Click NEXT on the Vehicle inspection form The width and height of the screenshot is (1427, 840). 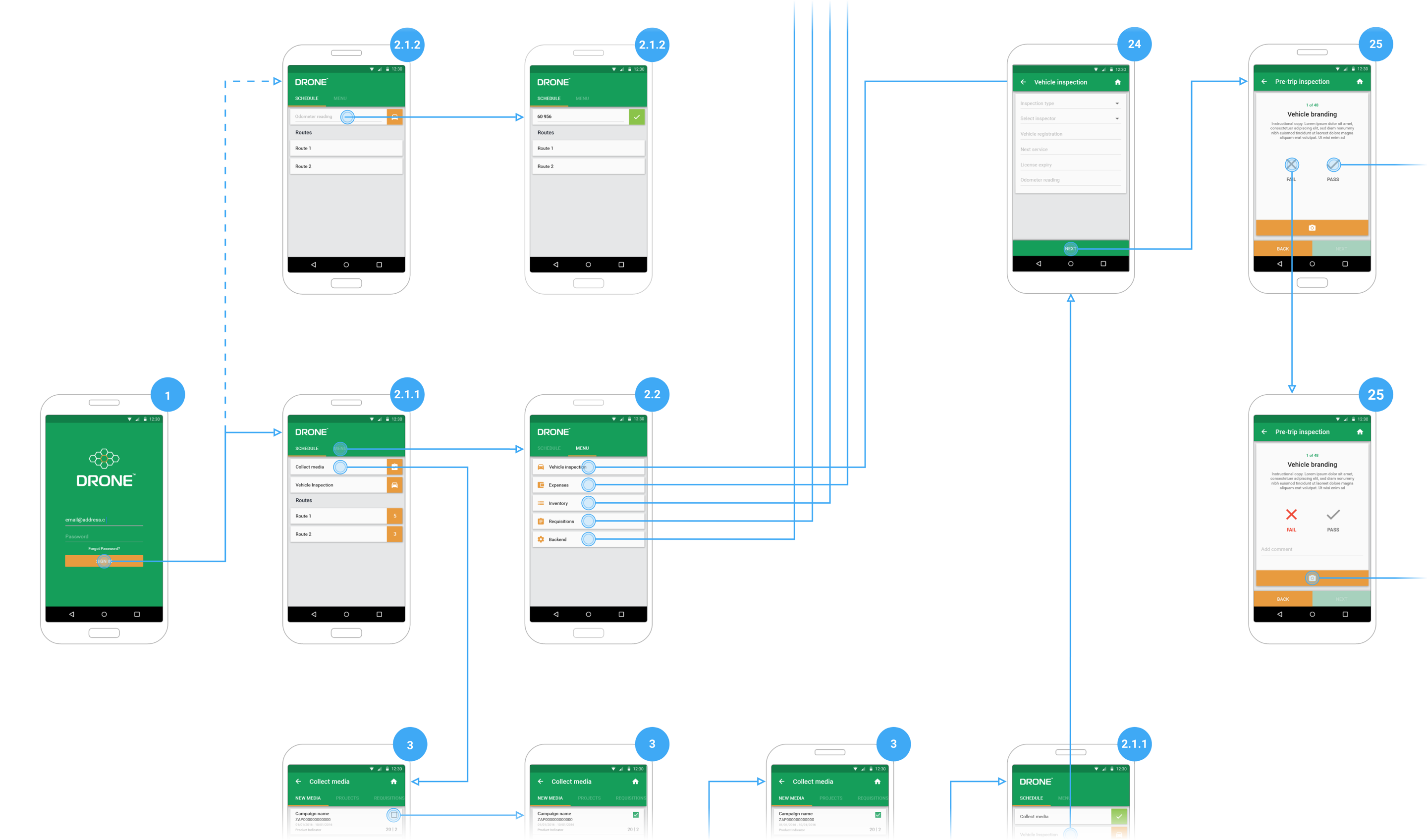coord(1070,249)
